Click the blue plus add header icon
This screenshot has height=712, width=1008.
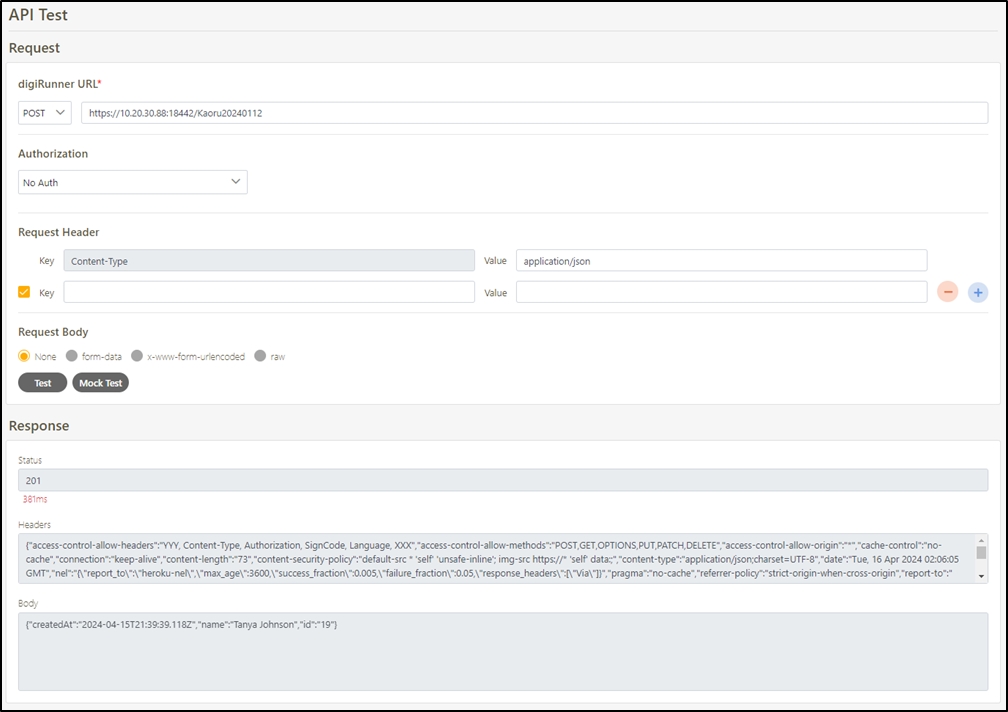point(978,292)
